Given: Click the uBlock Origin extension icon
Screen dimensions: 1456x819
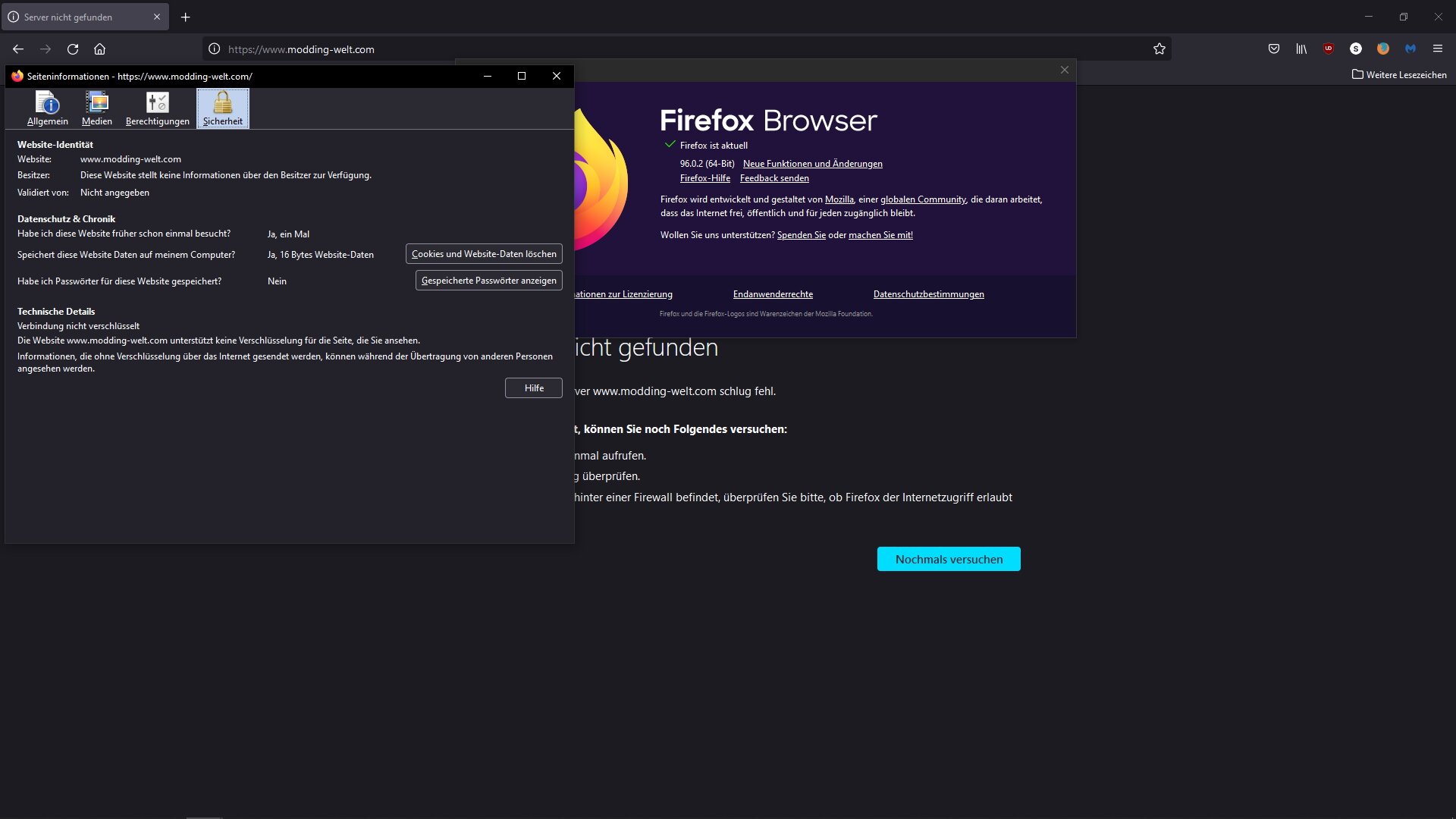Looking at the screenshot, I should [1329, 49].
